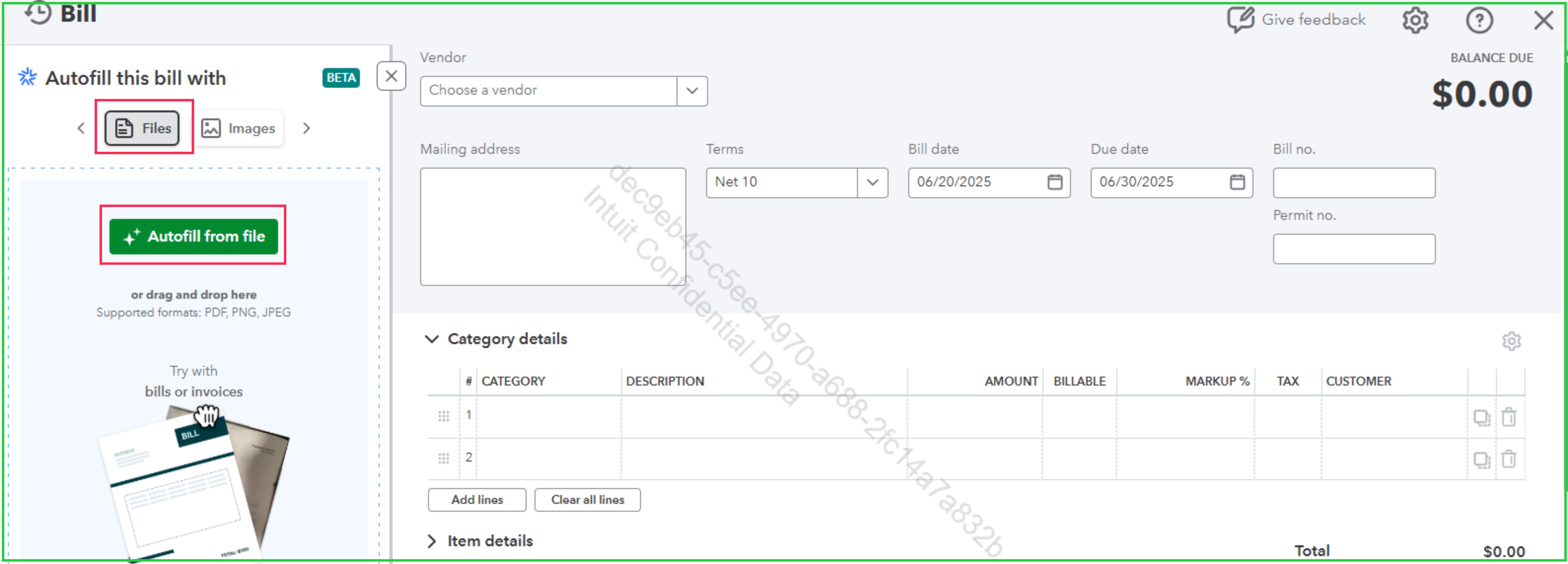Click the Mailing address box
This screenshot has width=1568, height=564.
[553, 226]
